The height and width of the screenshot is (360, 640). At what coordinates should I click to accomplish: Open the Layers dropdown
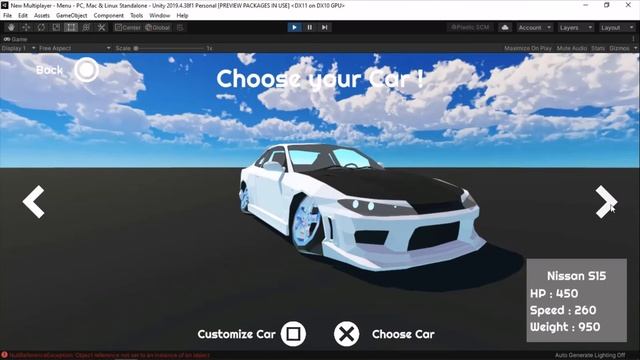click(576, 27)
